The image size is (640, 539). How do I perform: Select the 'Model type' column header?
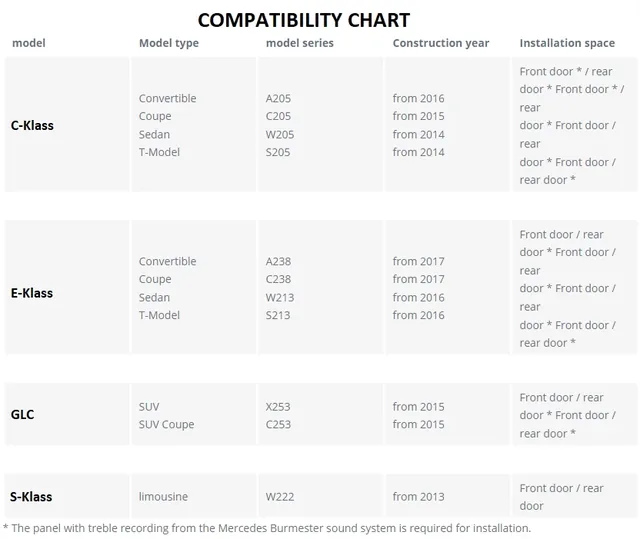(x=169, y=43)
